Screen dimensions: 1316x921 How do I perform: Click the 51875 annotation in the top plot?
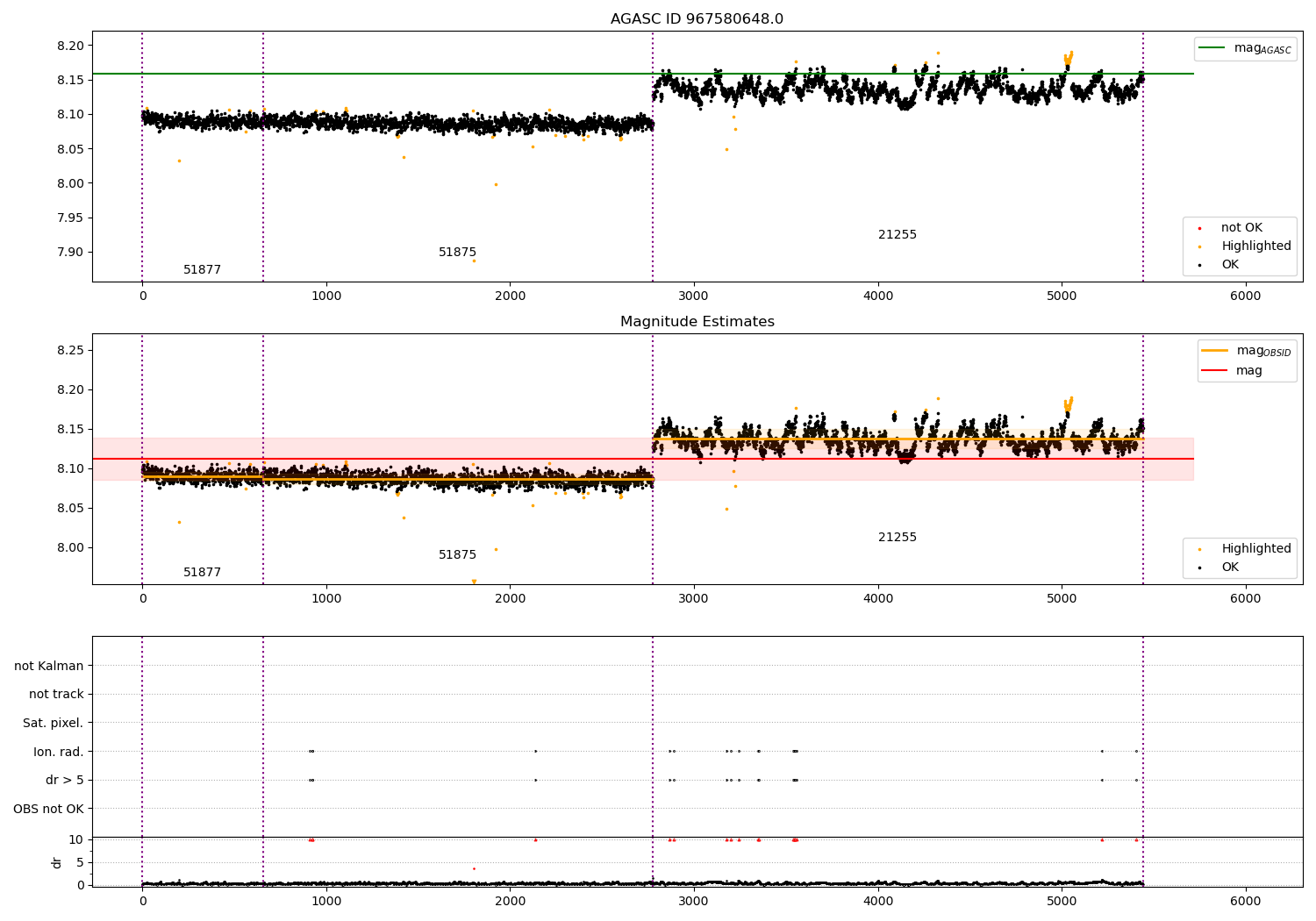(457, 253)
